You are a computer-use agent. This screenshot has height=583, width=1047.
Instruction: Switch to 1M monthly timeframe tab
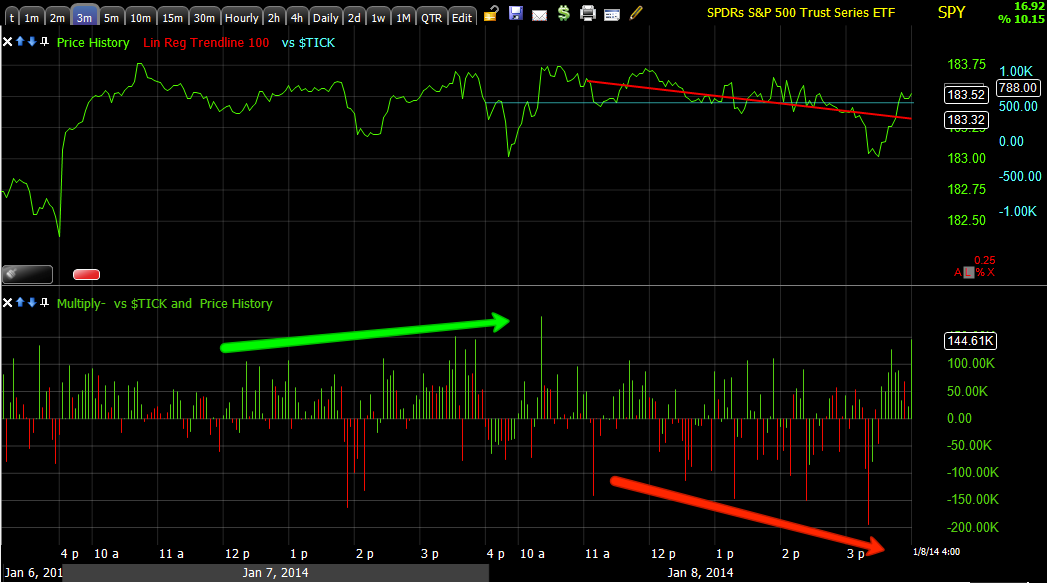pyautogui.click(x=403, y=17)
